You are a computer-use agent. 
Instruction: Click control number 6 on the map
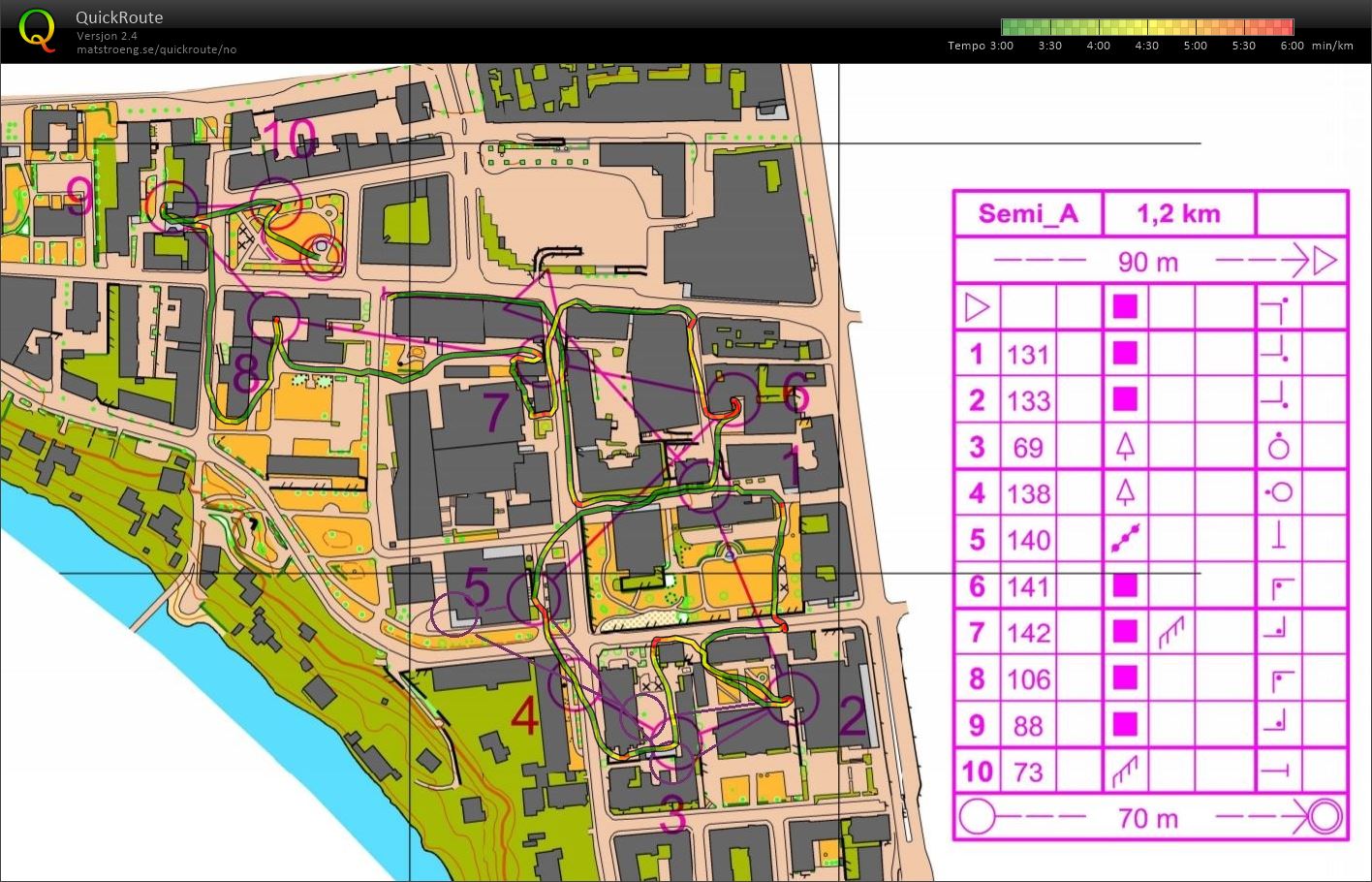[795, 395]
